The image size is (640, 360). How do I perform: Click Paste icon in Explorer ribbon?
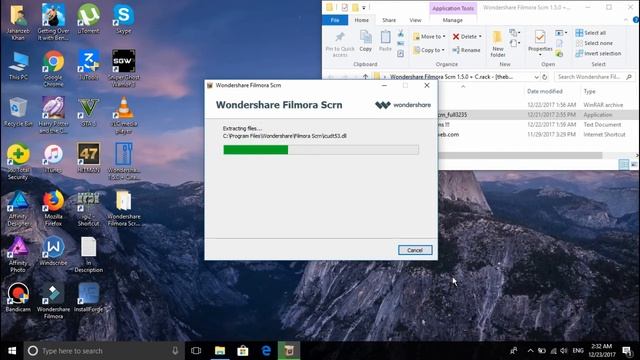tap(385, 41)
